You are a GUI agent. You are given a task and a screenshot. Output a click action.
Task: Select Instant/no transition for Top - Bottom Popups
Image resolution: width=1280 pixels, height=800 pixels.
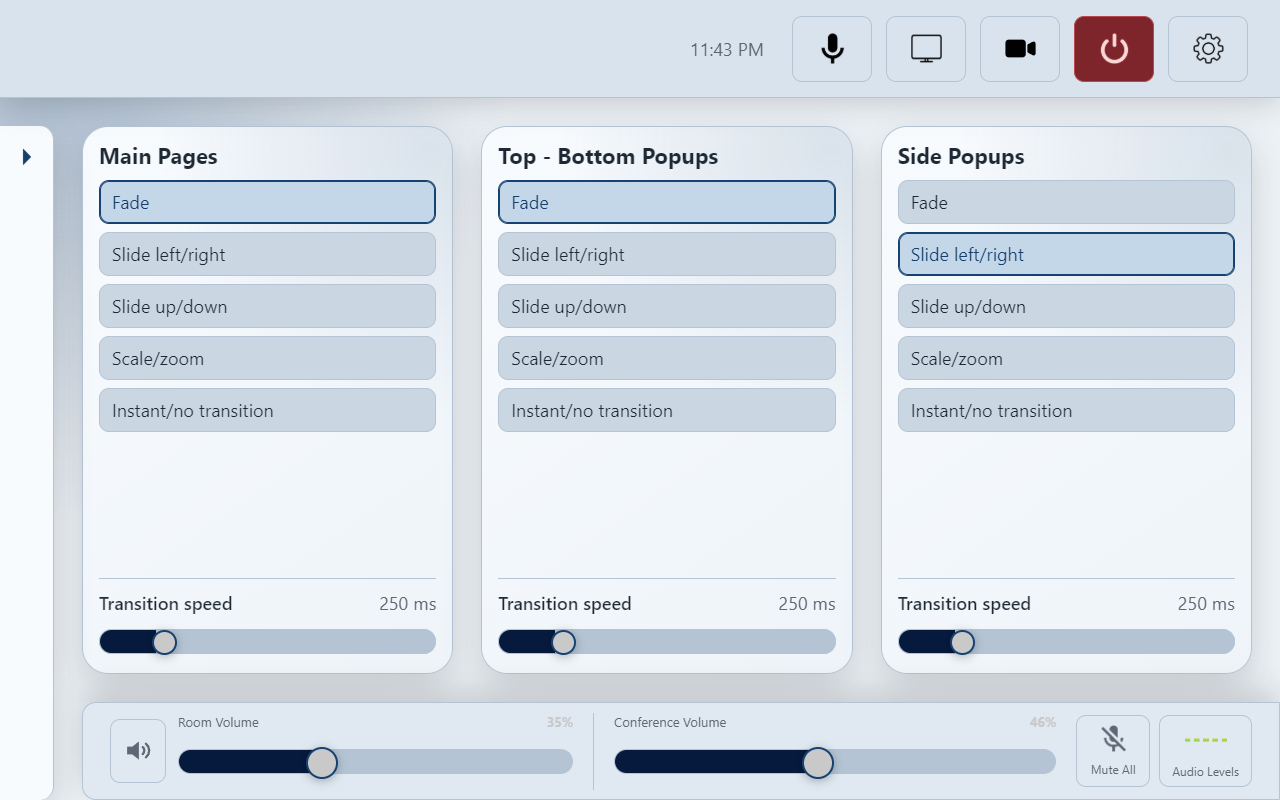point(667,410)
